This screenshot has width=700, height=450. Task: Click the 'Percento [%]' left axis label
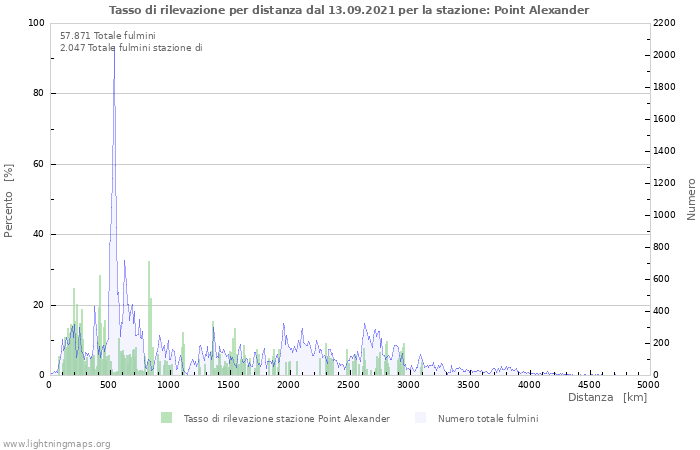point(10,200)
